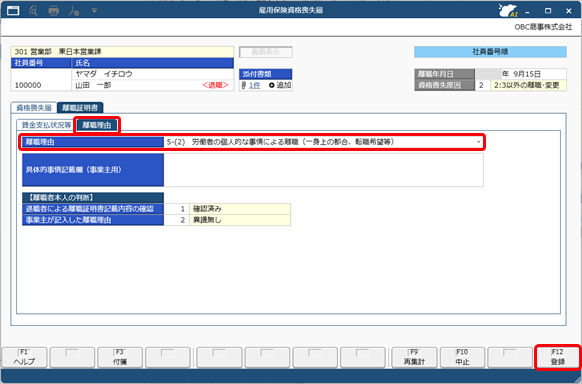Screen dimensions: 582x384
Task: Select the 離職理由 sub-tab
Action: pos(97,125)
